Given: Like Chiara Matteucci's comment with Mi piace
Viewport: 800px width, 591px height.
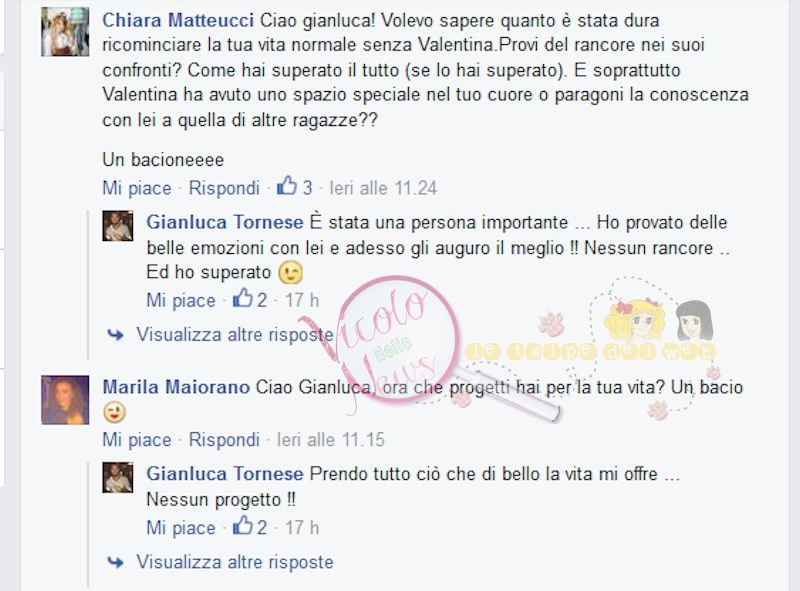Looking at the screenshot, I should [x=137, y=188].
